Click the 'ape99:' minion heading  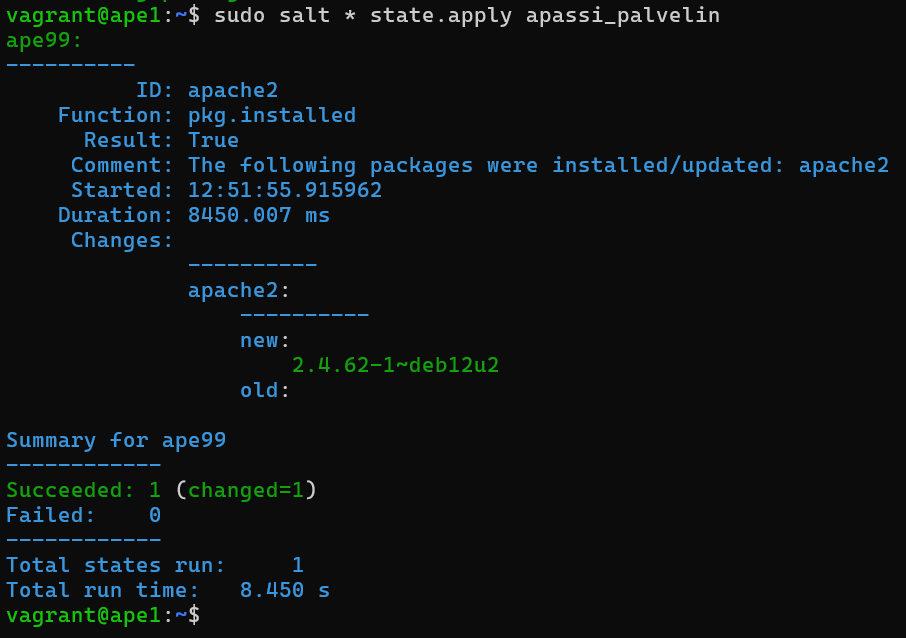click(x=44, y=40)
